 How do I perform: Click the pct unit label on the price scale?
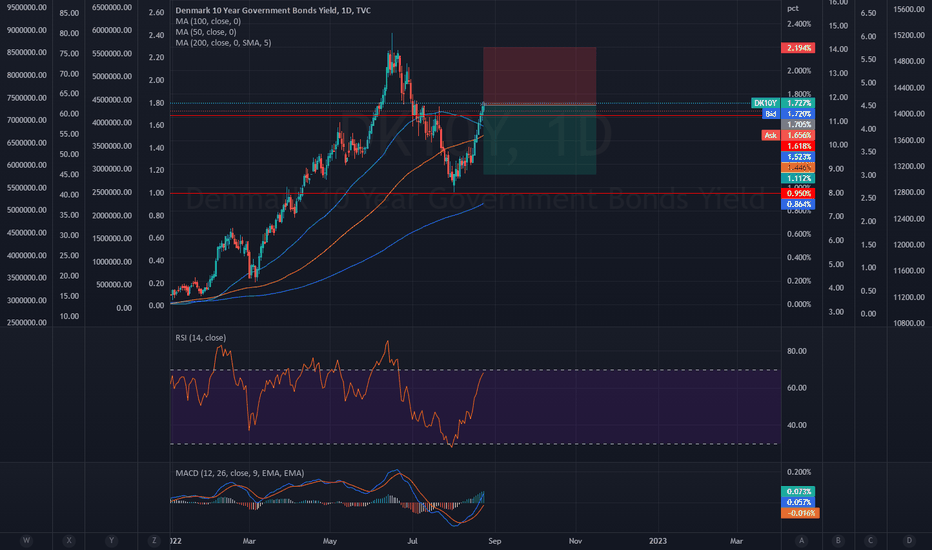793,8
